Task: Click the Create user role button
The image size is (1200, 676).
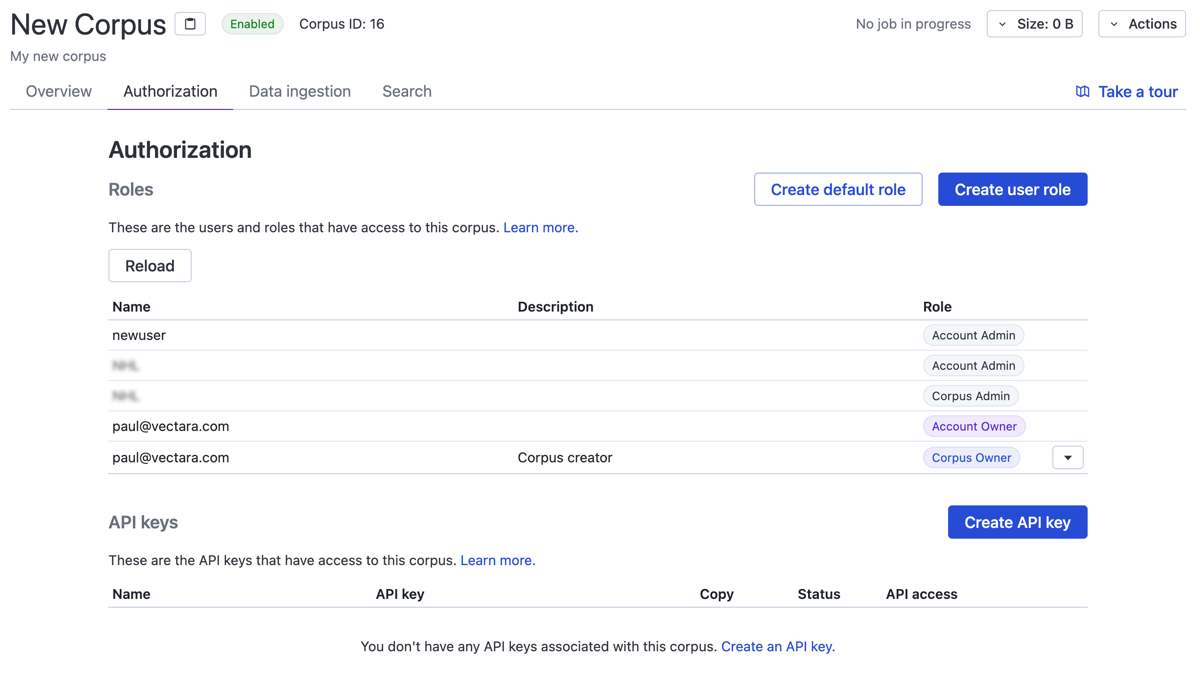Action: click(x=1012, y=189)
